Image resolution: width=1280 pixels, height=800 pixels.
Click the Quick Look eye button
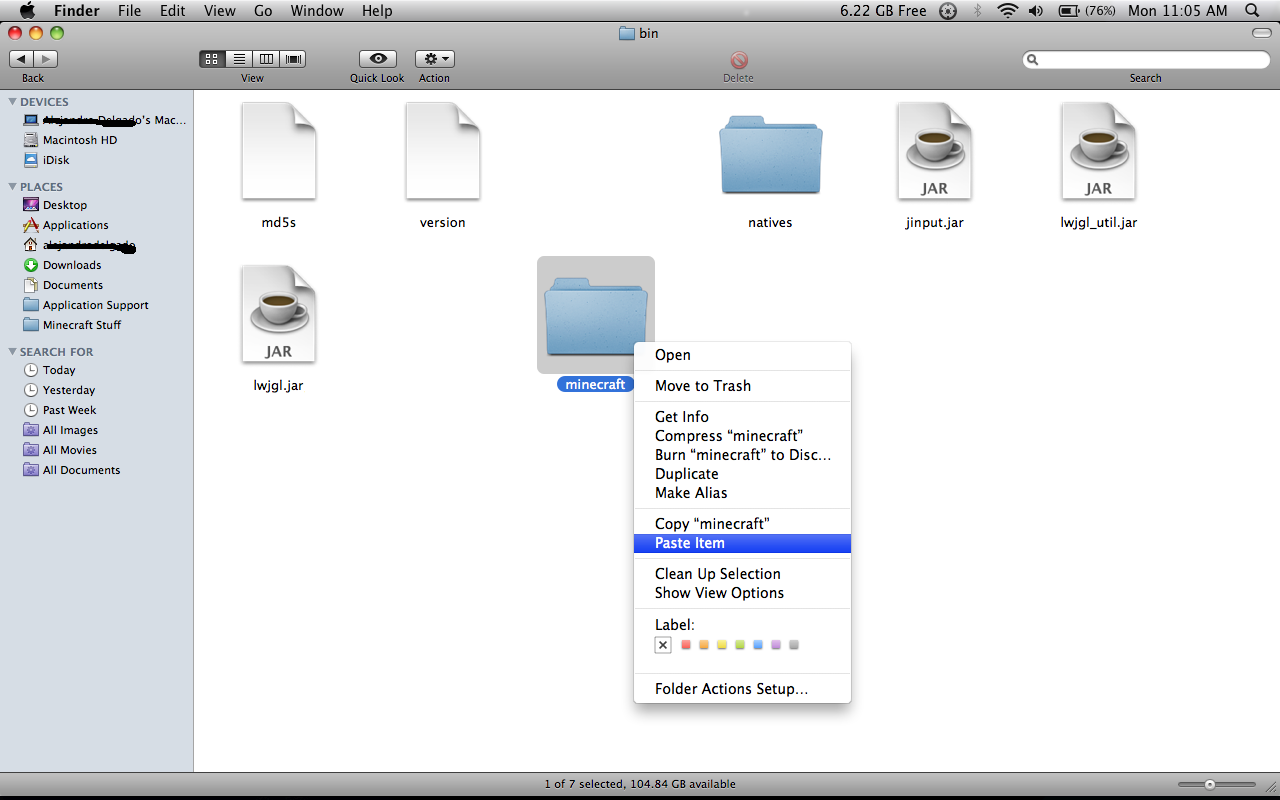pos(377,59)
